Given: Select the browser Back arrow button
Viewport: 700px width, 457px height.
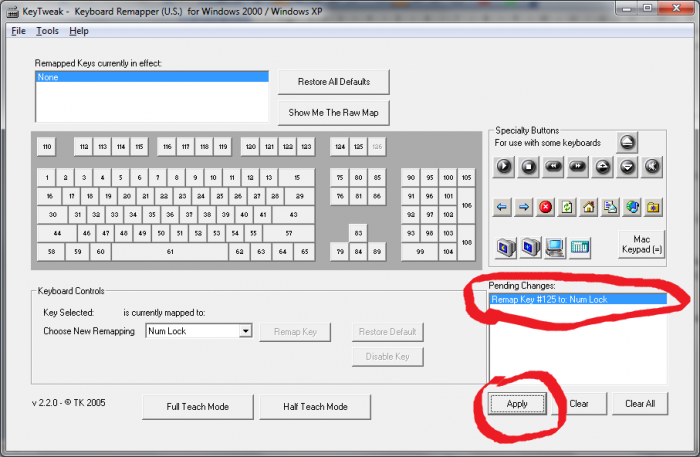Looking at the screenshot, I should (504, 207).
